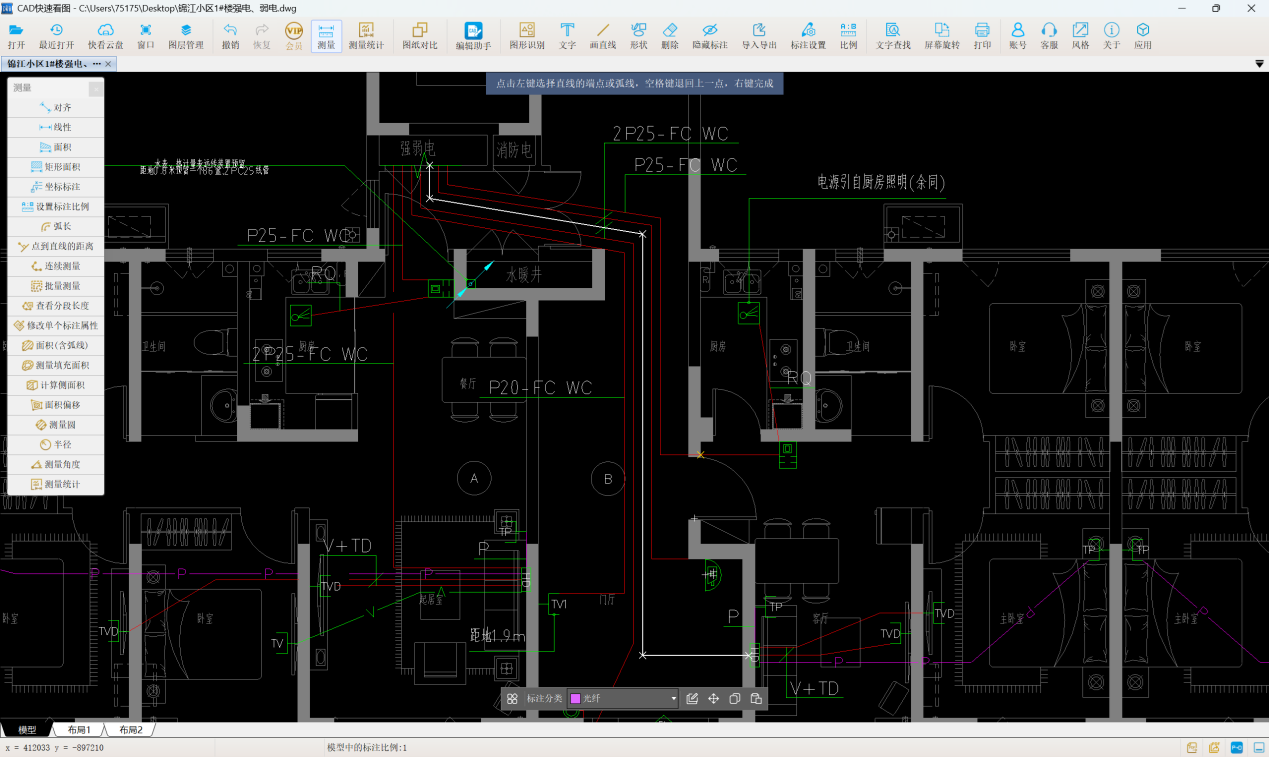Open the 编辑助手 editing assistant

[473, 36]
